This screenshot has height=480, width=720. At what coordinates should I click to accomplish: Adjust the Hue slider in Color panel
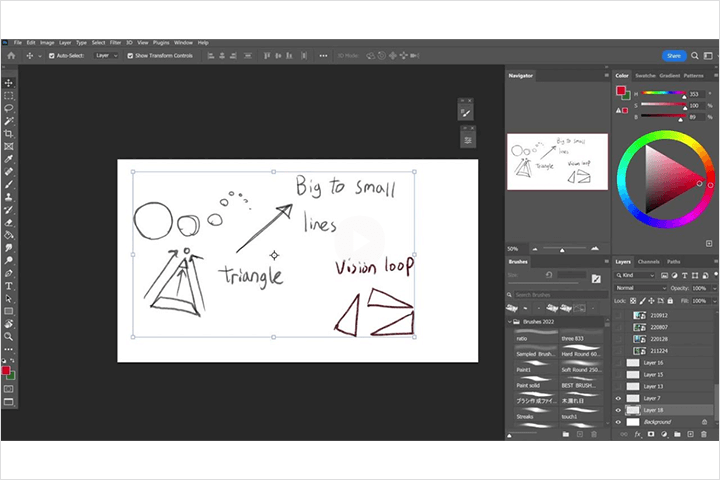(664, 94)
